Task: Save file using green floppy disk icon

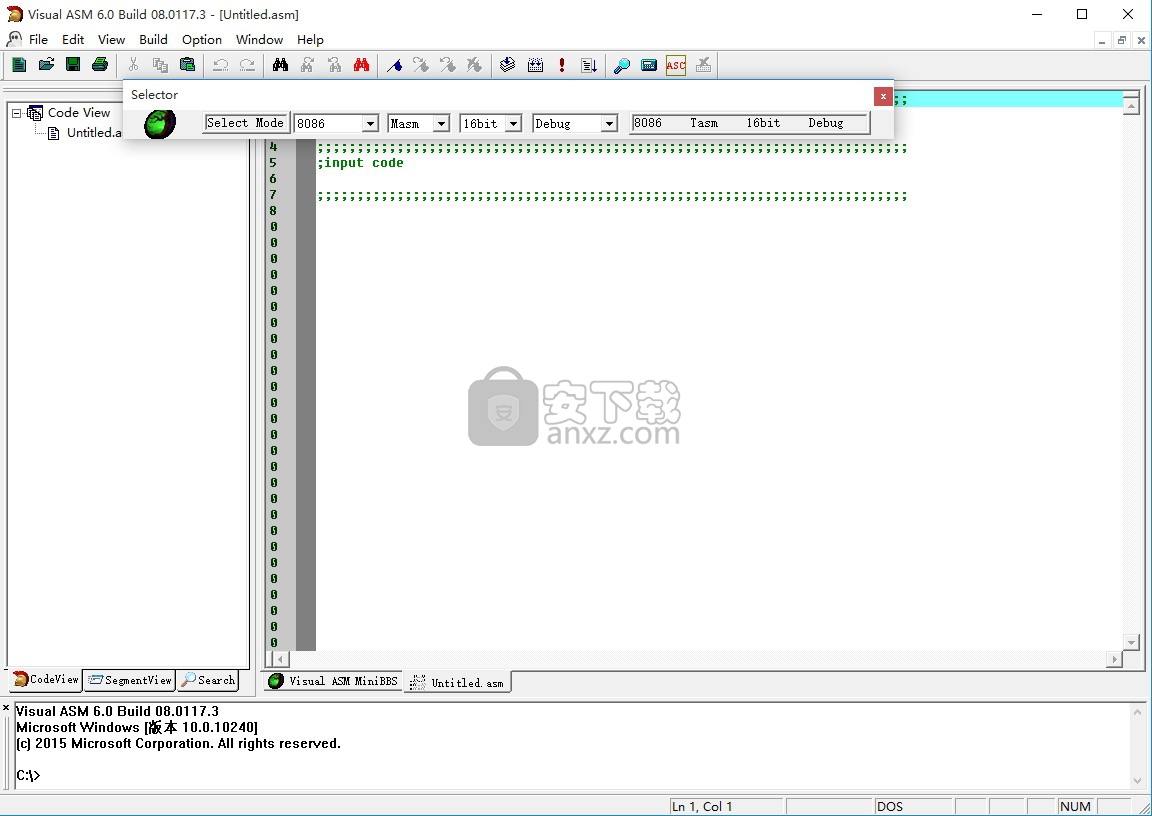Action: click(73, 65)
